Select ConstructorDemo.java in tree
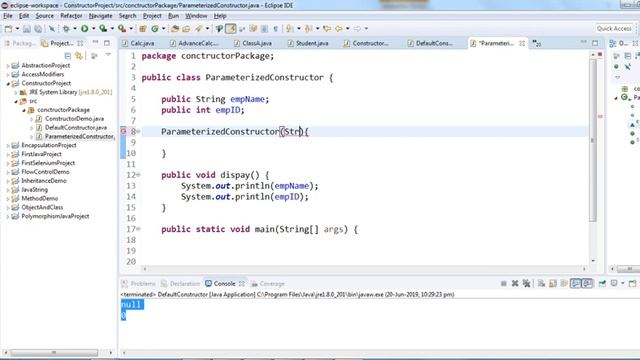Screen dimensions: 640x360 [74, 119]
